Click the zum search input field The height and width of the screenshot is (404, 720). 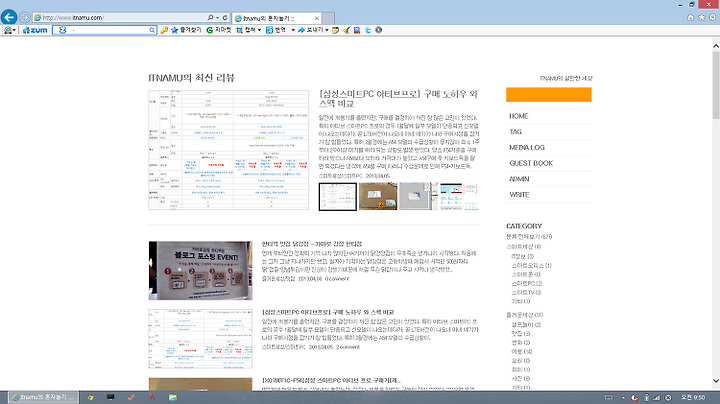(106, 30)
